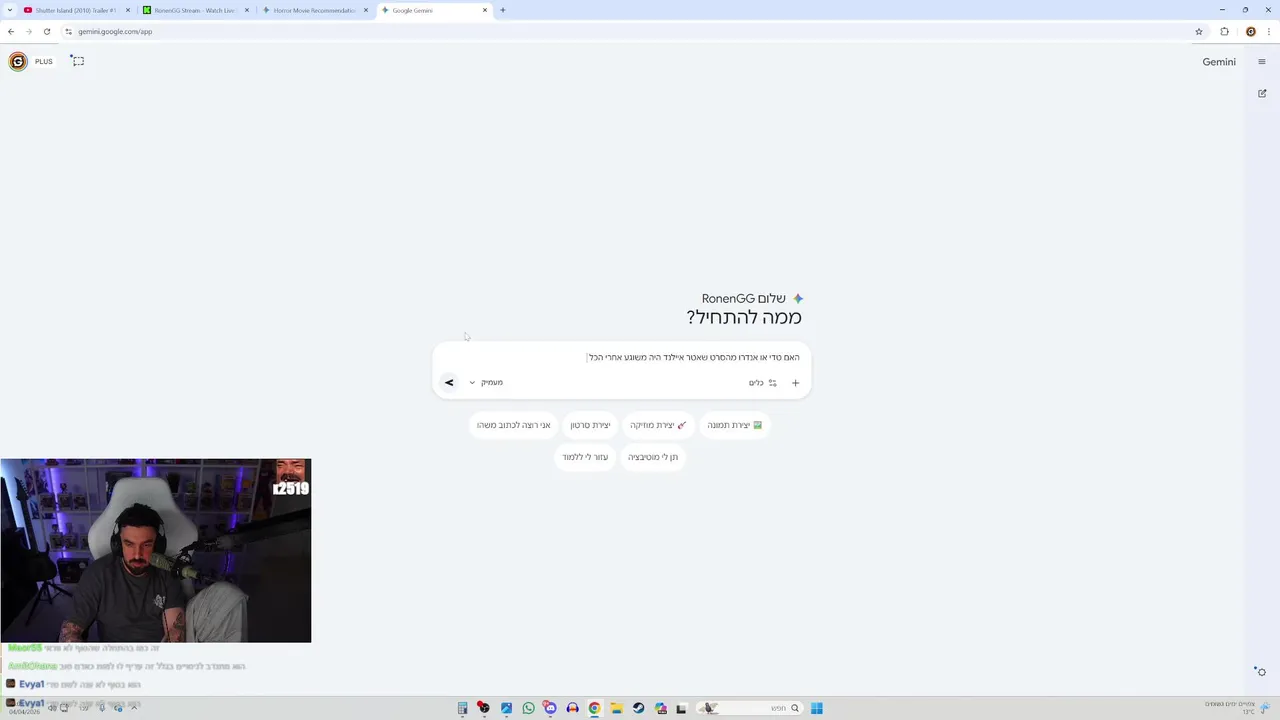Select the Google Gemini tab
The height and width of the screenshot is (720, 1280).
coord(434,10)
